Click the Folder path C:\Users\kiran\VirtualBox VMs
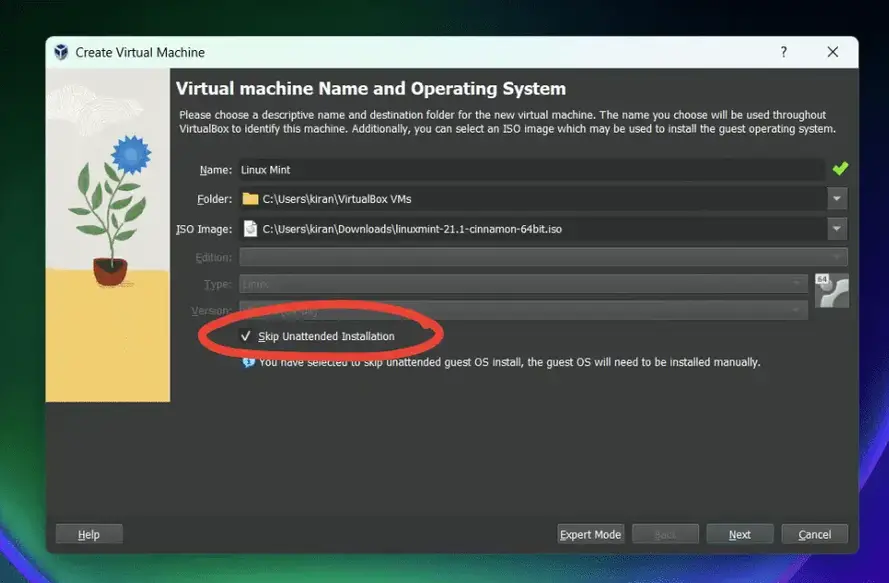This screenshot has width=889, height=583. (337, 199)
